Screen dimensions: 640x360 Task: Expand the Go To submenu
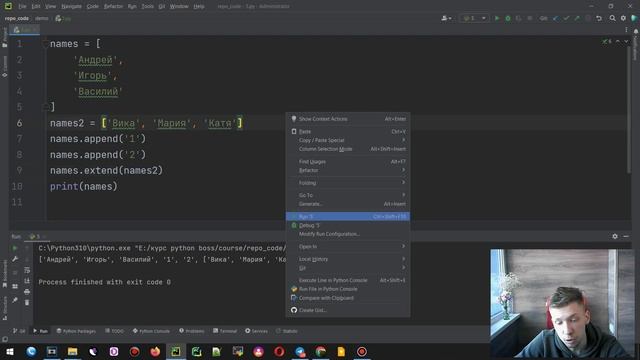coord(348,195)
